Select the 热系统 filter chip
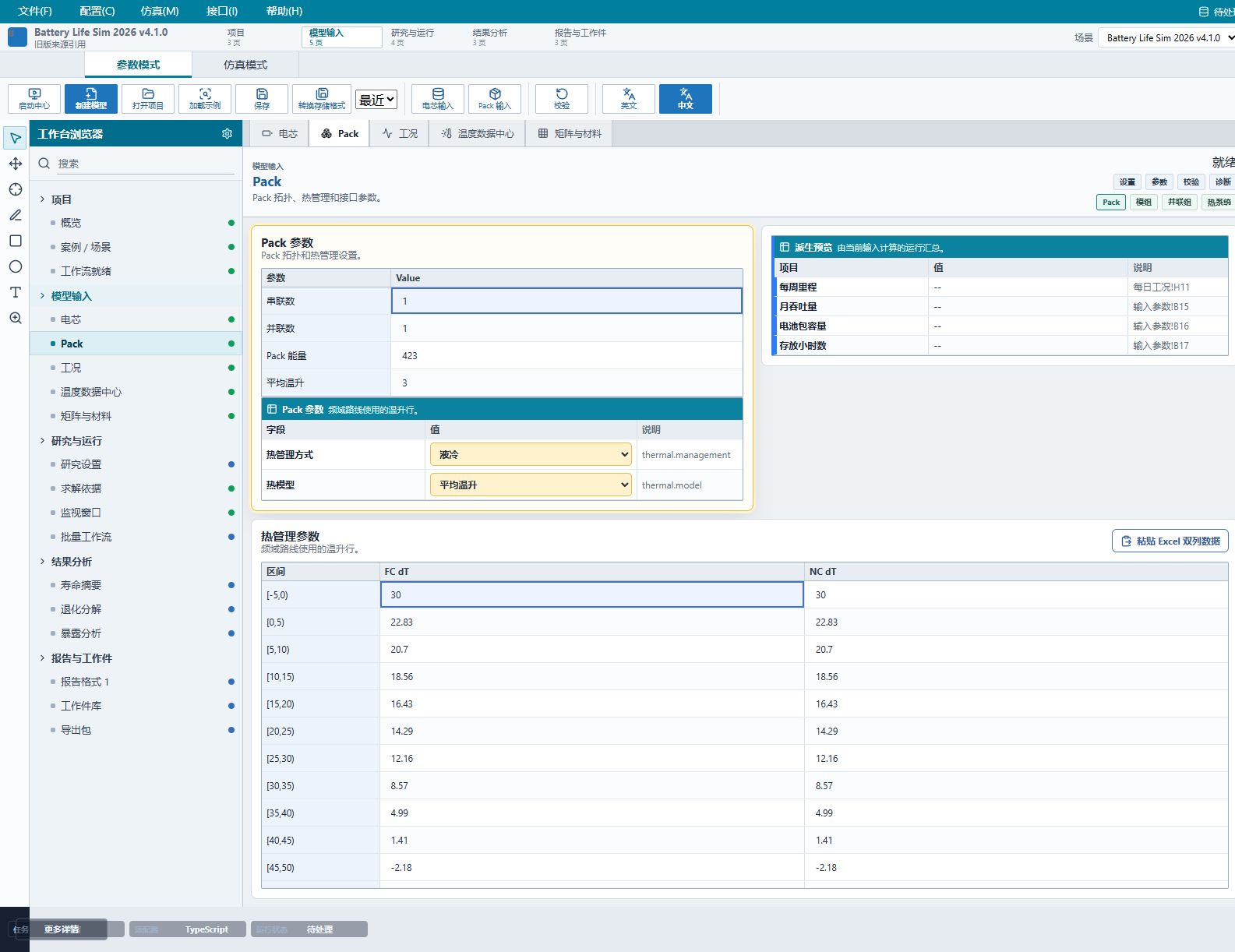 pos(1218,202)
